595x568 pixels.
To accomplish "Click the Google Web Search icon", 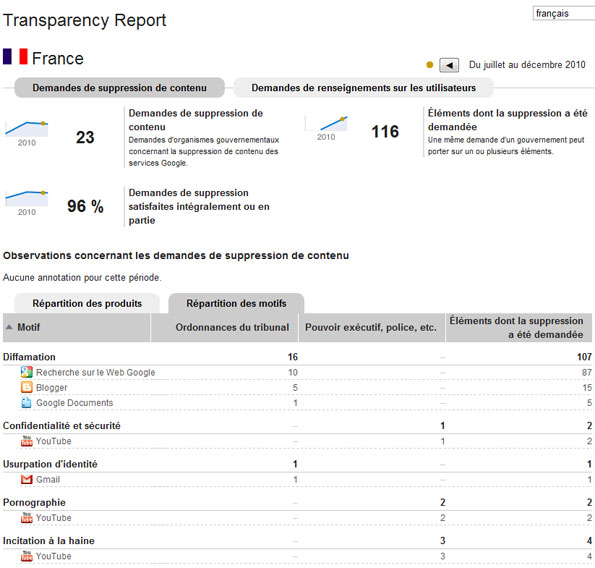I will click(27, 372).
